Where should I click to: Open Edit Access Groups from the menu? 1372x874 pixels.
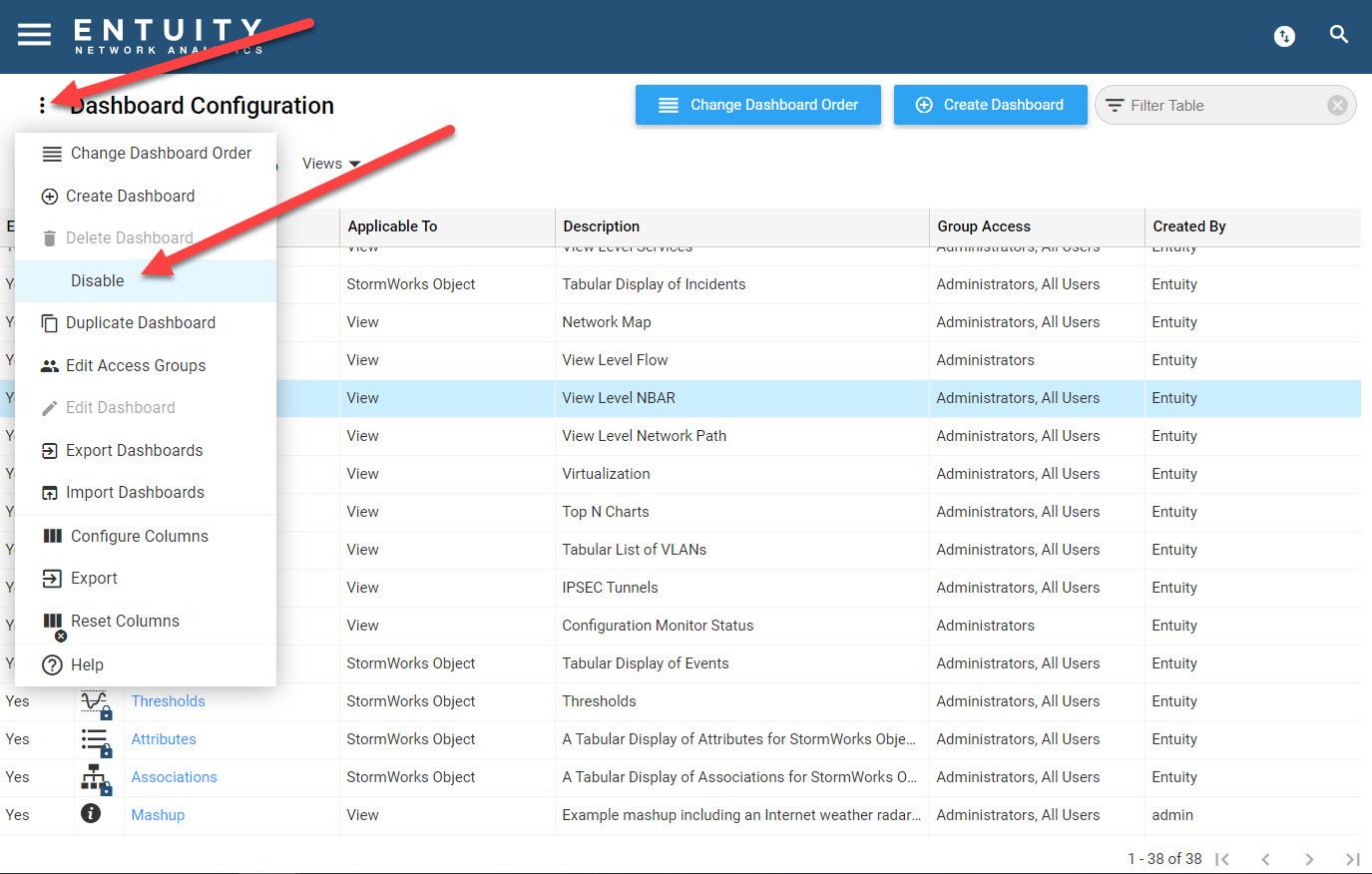[146, 366]
